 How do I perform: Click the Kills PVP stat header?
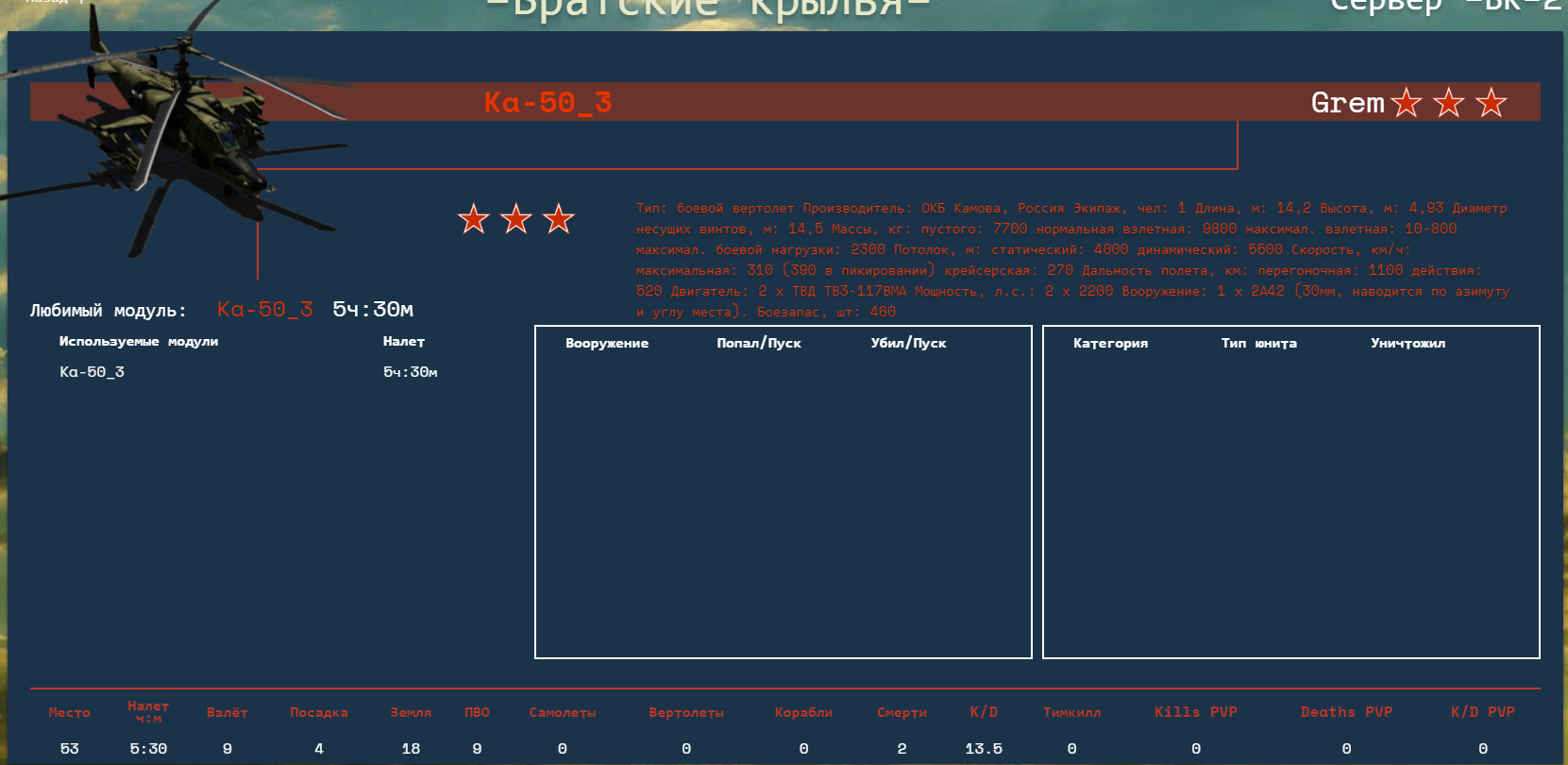point(1196,712)
